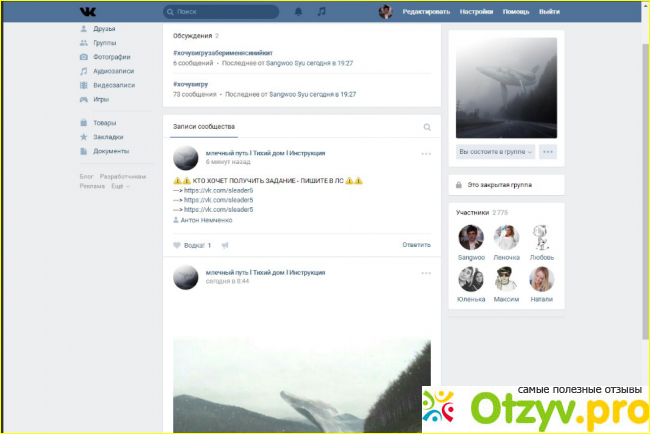Expand the 'Вы состоите в группе' dropdown
The height and width of the screenshot is (434, 650).
coord(495,152)
